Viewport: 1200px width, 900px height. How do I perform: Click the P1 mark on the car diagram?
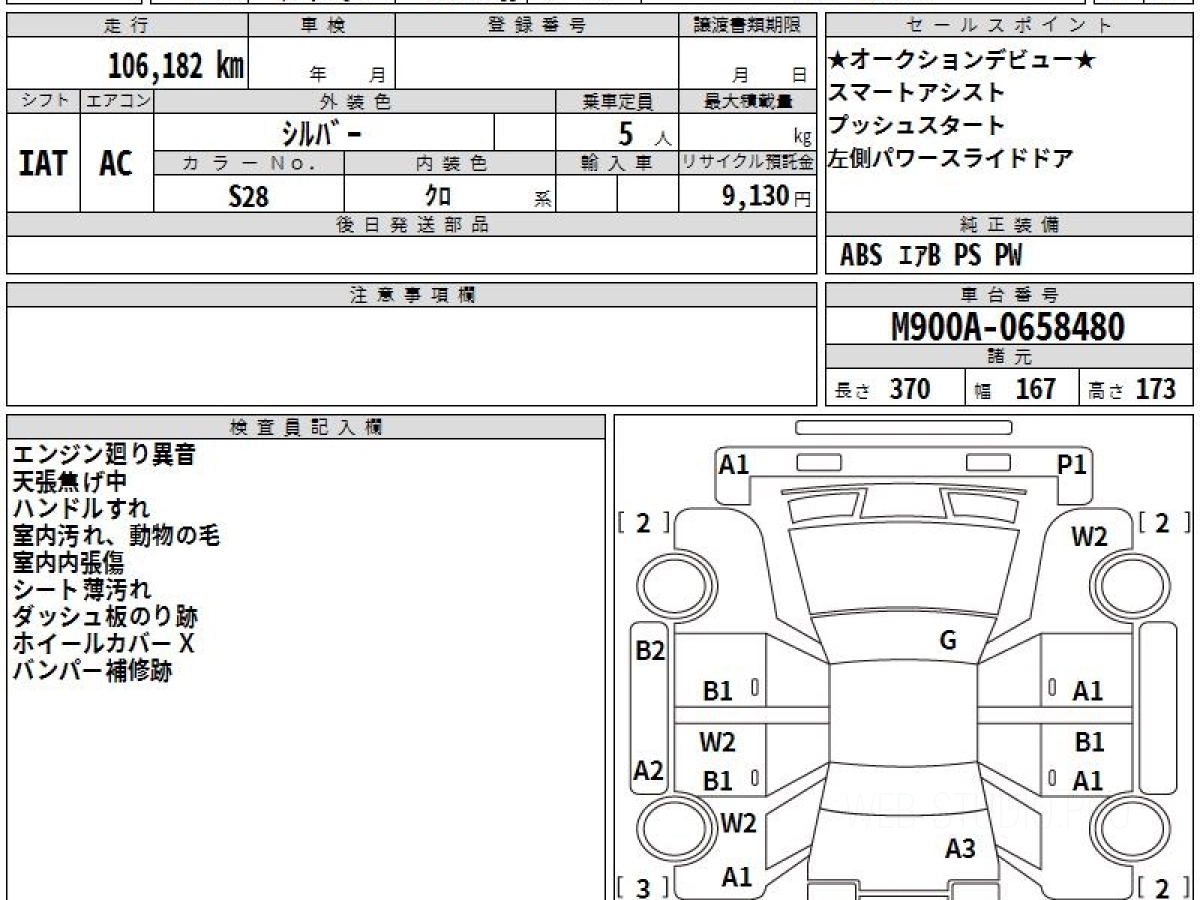pos(1072,464)
